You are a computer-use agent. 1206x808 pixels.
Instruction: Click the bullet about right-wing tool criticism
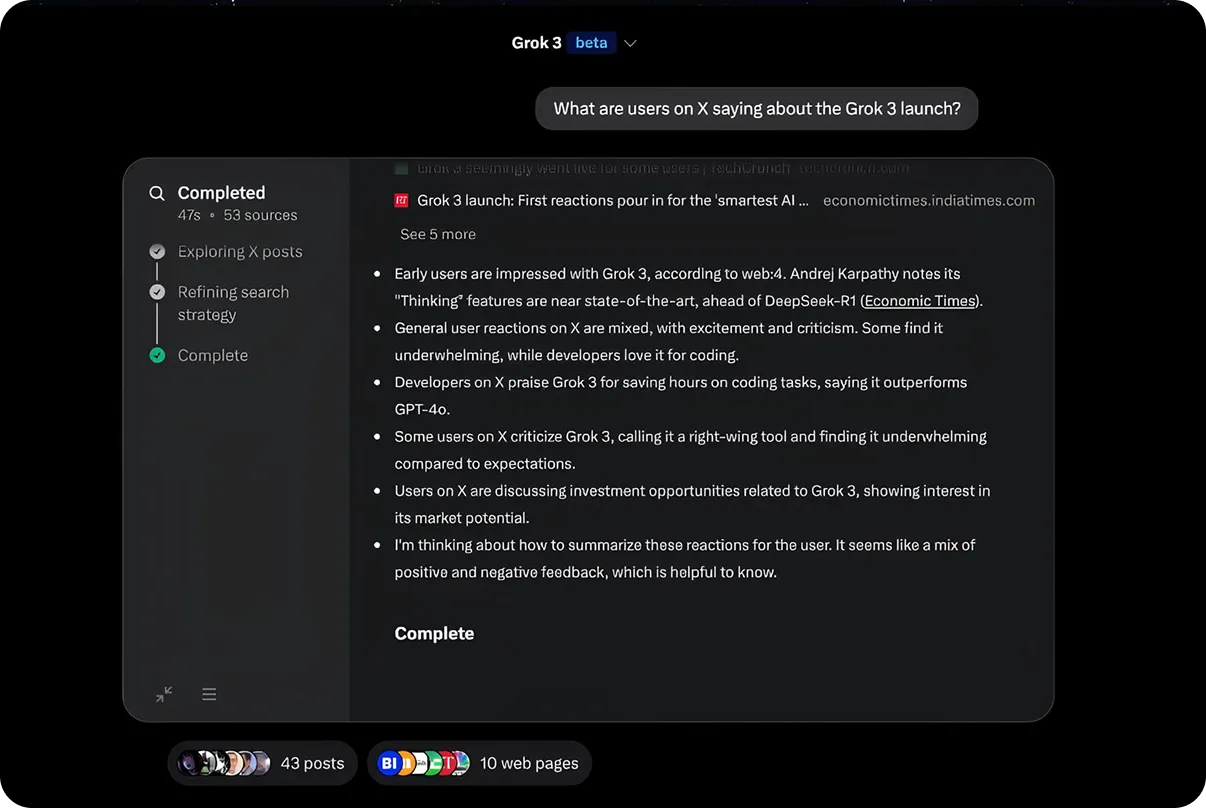690,450
